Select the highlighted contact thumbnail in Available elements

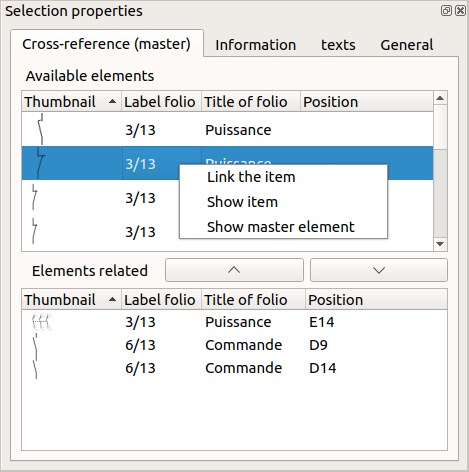40,163
